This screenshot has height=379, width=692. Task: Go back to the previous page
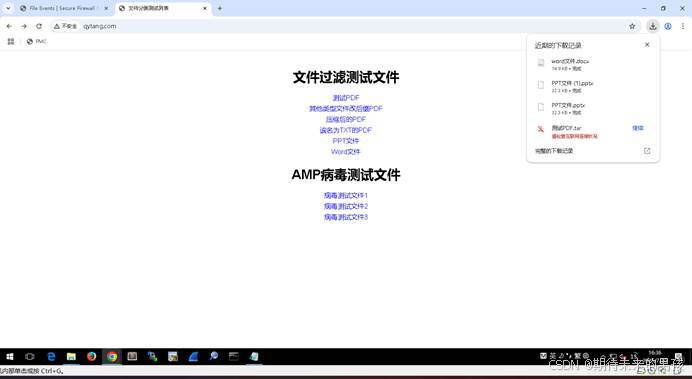tap(9, 26)
